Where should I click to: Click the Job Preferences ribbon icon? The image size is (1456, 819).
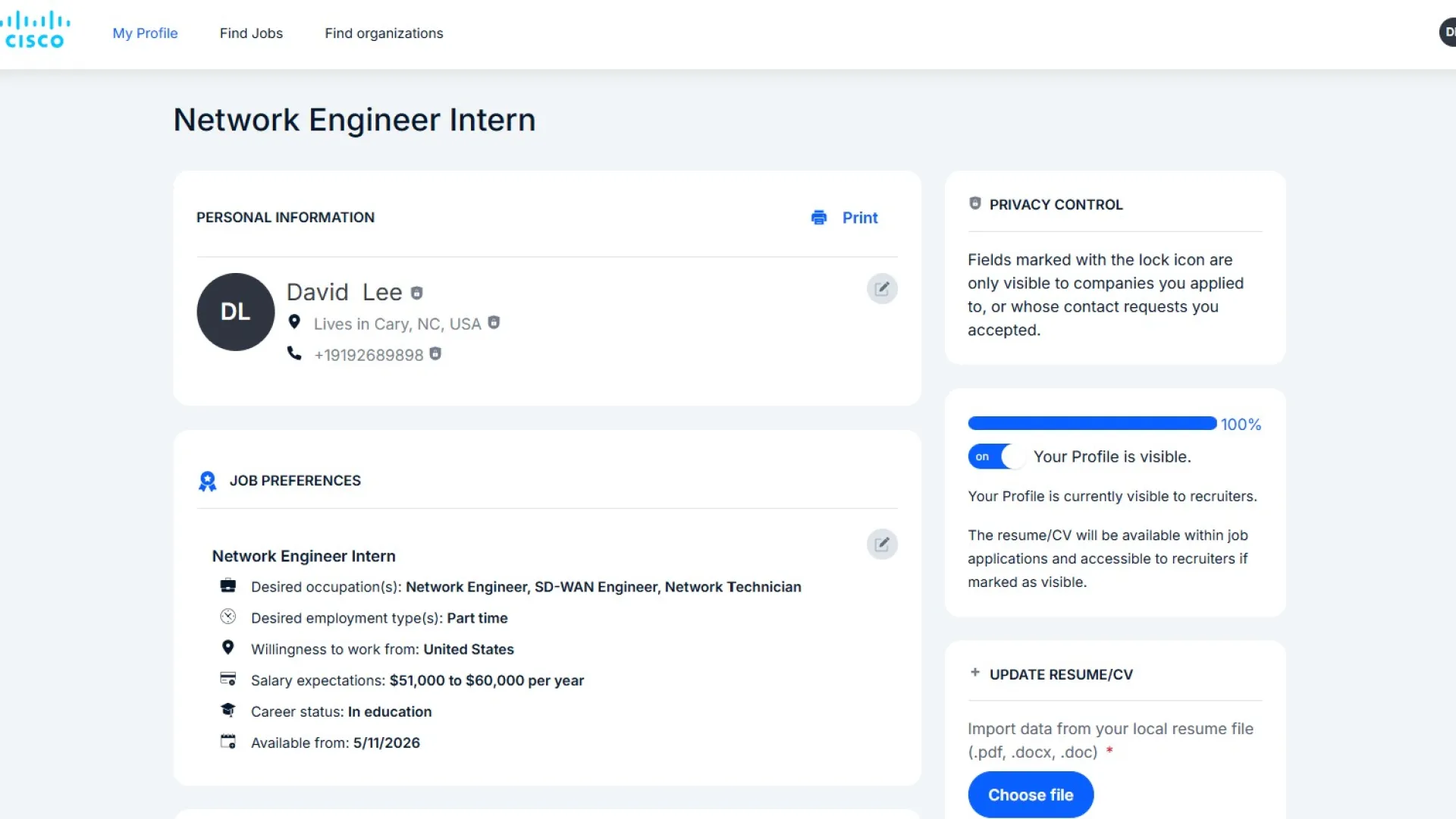point(207,481)
